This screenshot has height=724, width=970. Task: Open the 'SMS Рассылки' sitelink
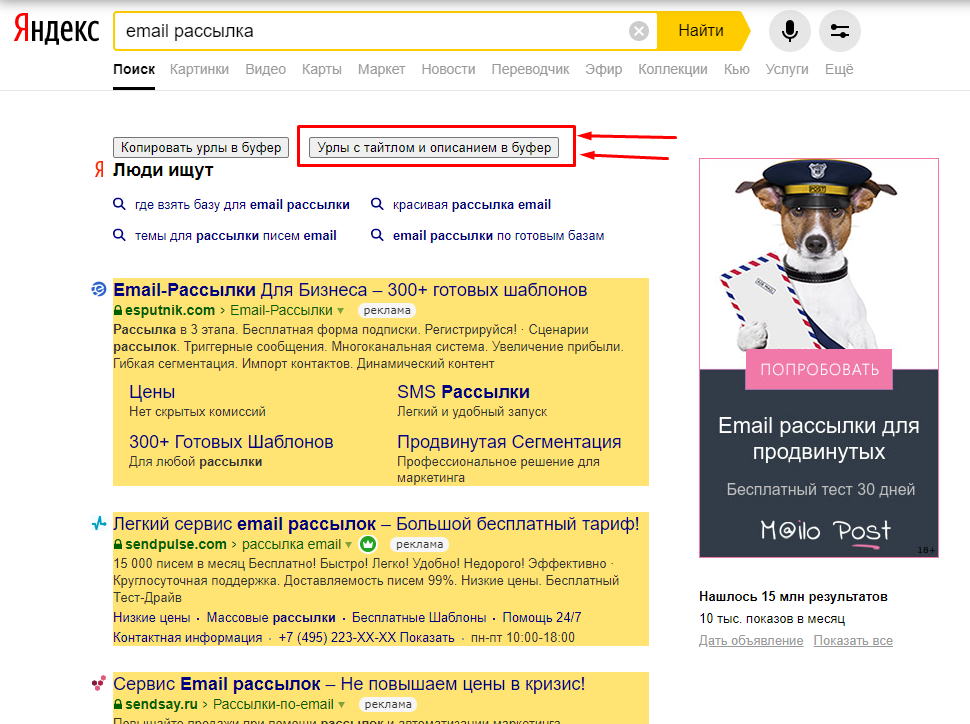463,392
